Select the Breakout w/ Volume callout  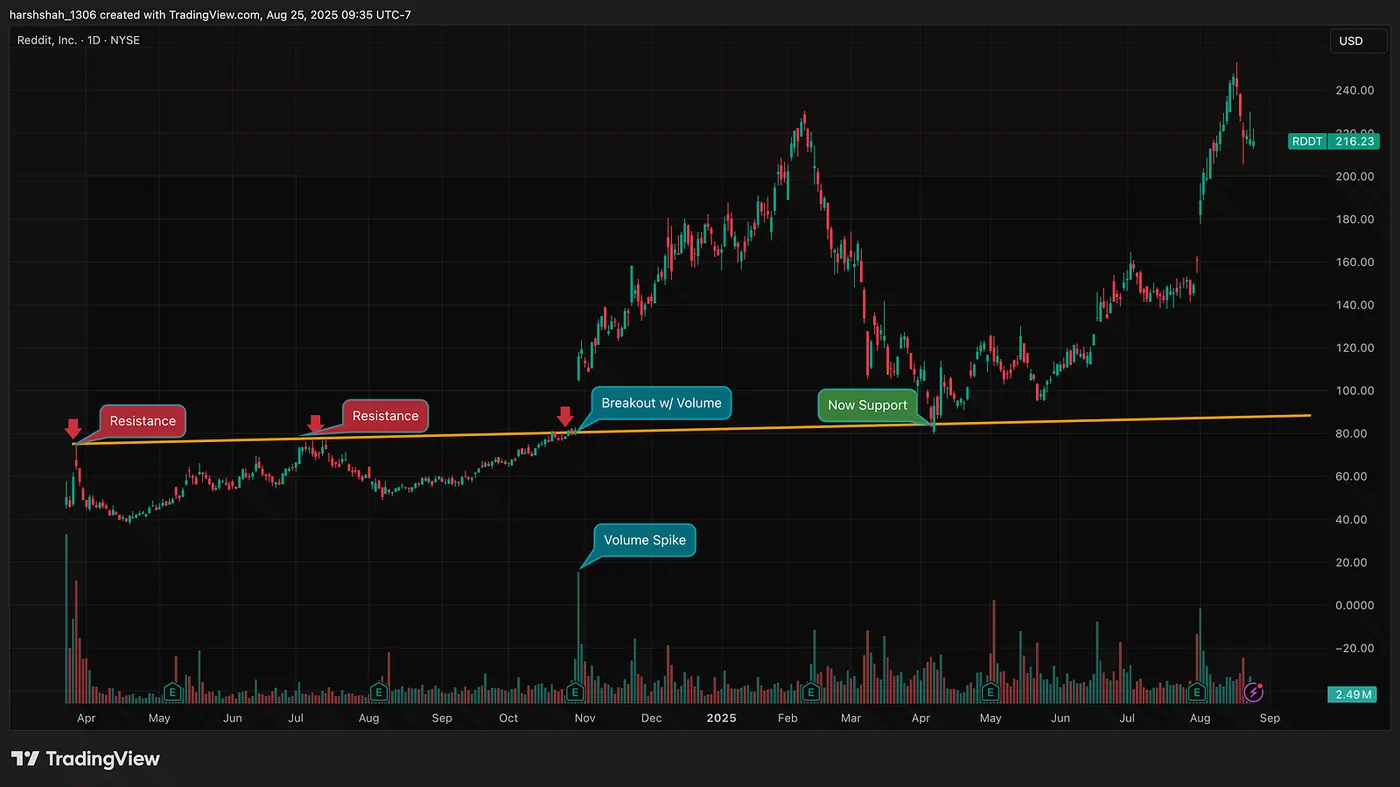point(661,403)
